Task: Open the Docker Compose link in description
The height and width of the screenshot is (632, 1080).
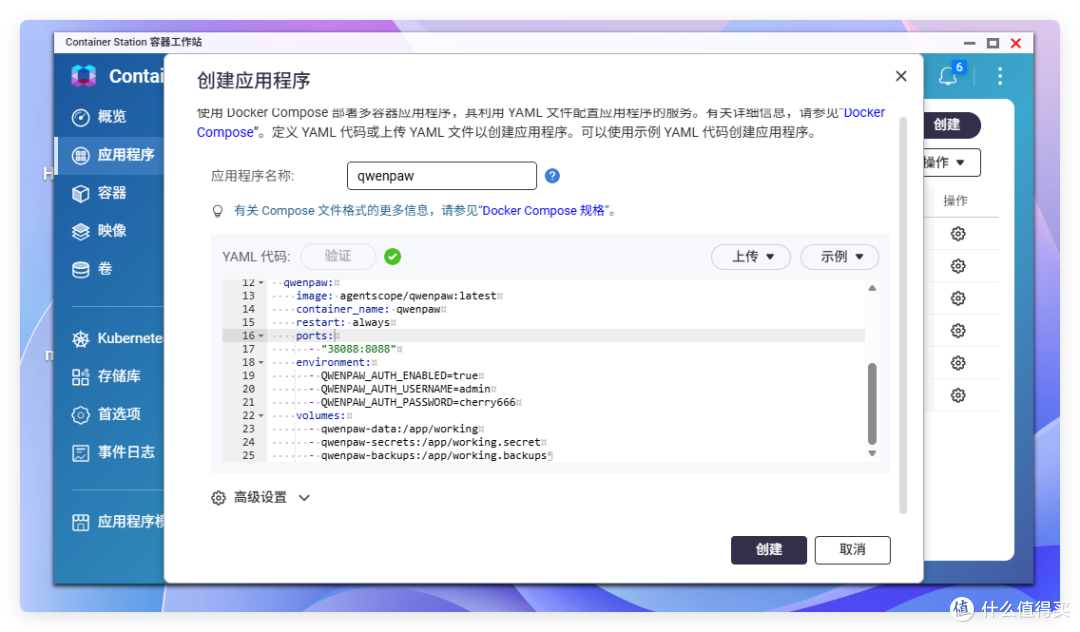Action: pos(864,112)
